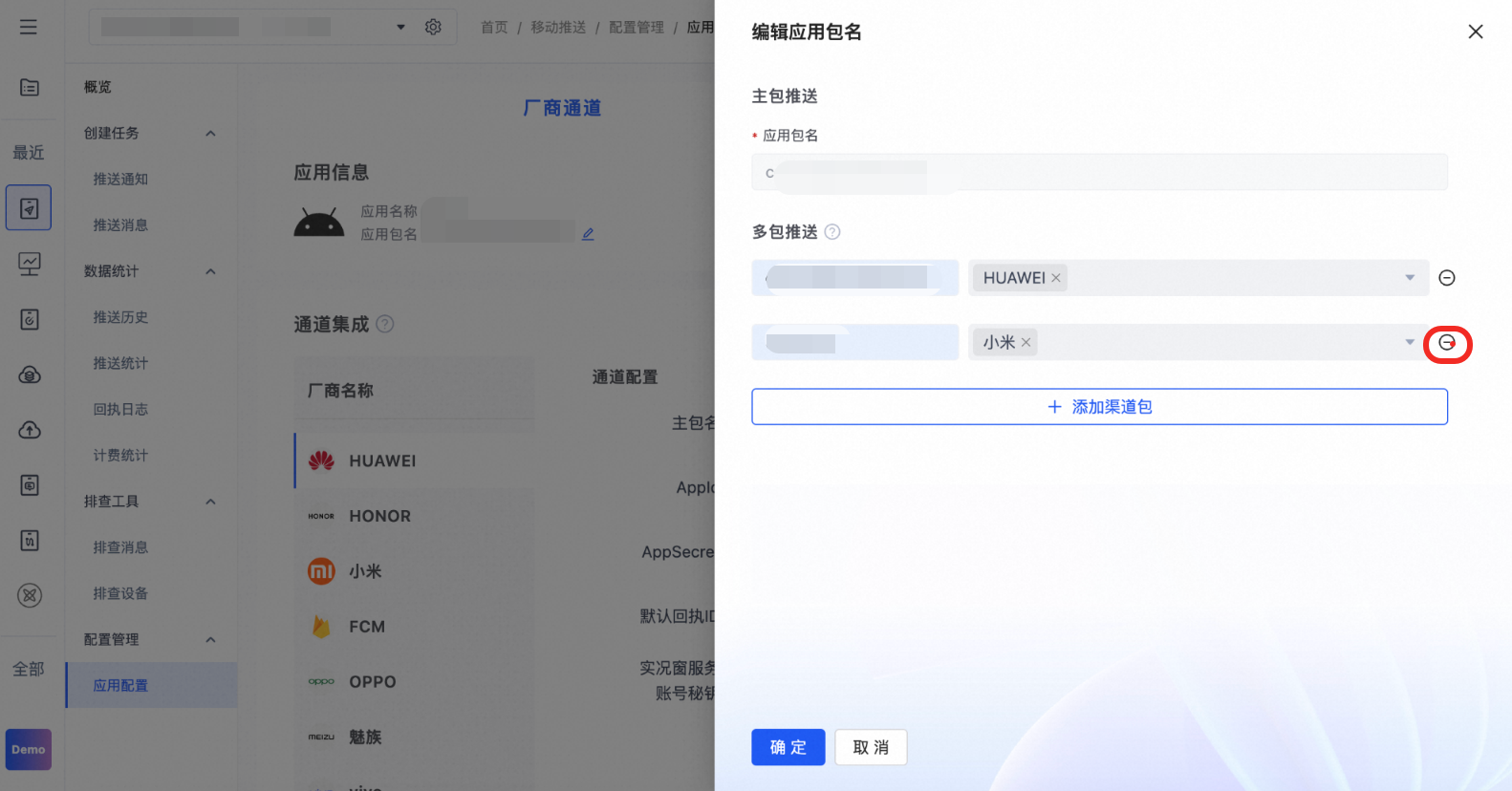Open the hamburger menu icon
The width and height of the screenshot is (1512, 791).
click(x=29, y=27)
